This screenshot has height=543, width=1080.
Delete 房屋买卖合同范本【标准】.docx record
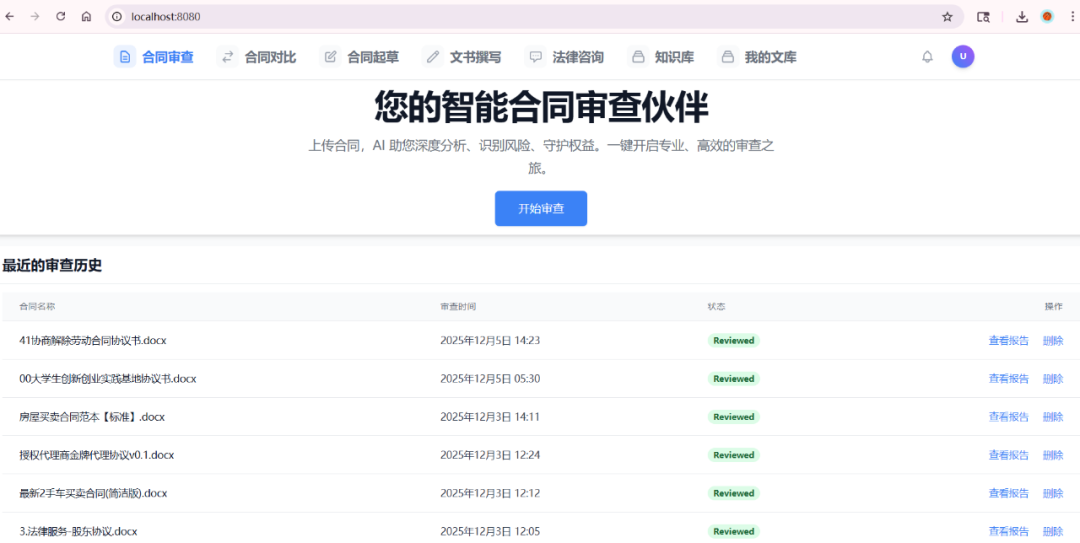pyautogui.click(x=1052, y=417)
